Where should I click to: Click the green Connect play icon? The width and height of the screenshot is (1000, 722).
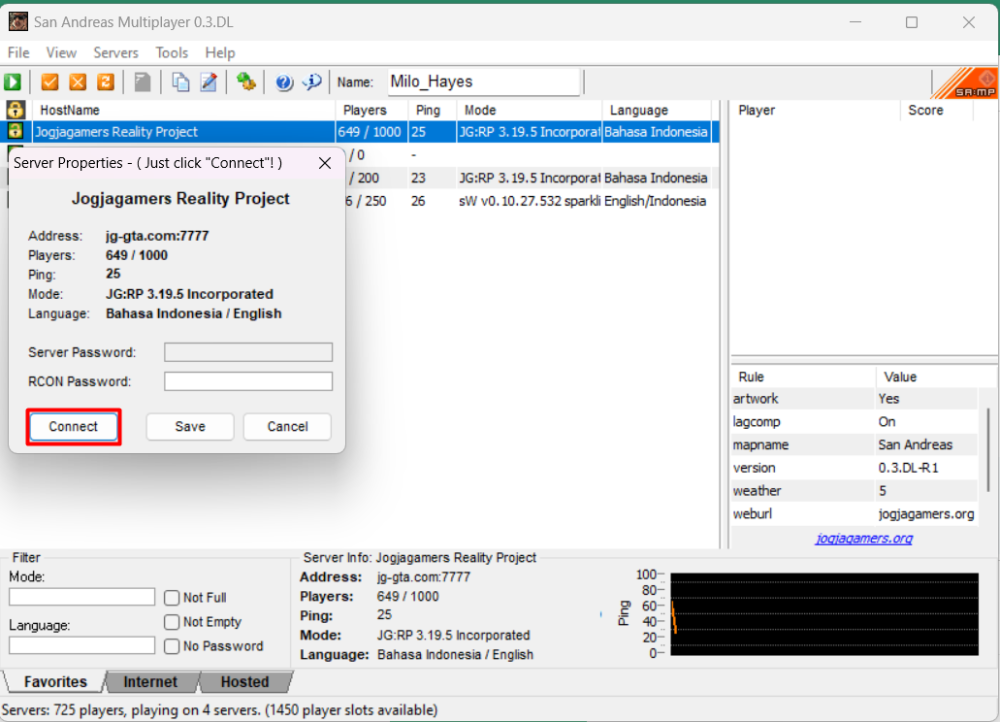coord(13,82)
